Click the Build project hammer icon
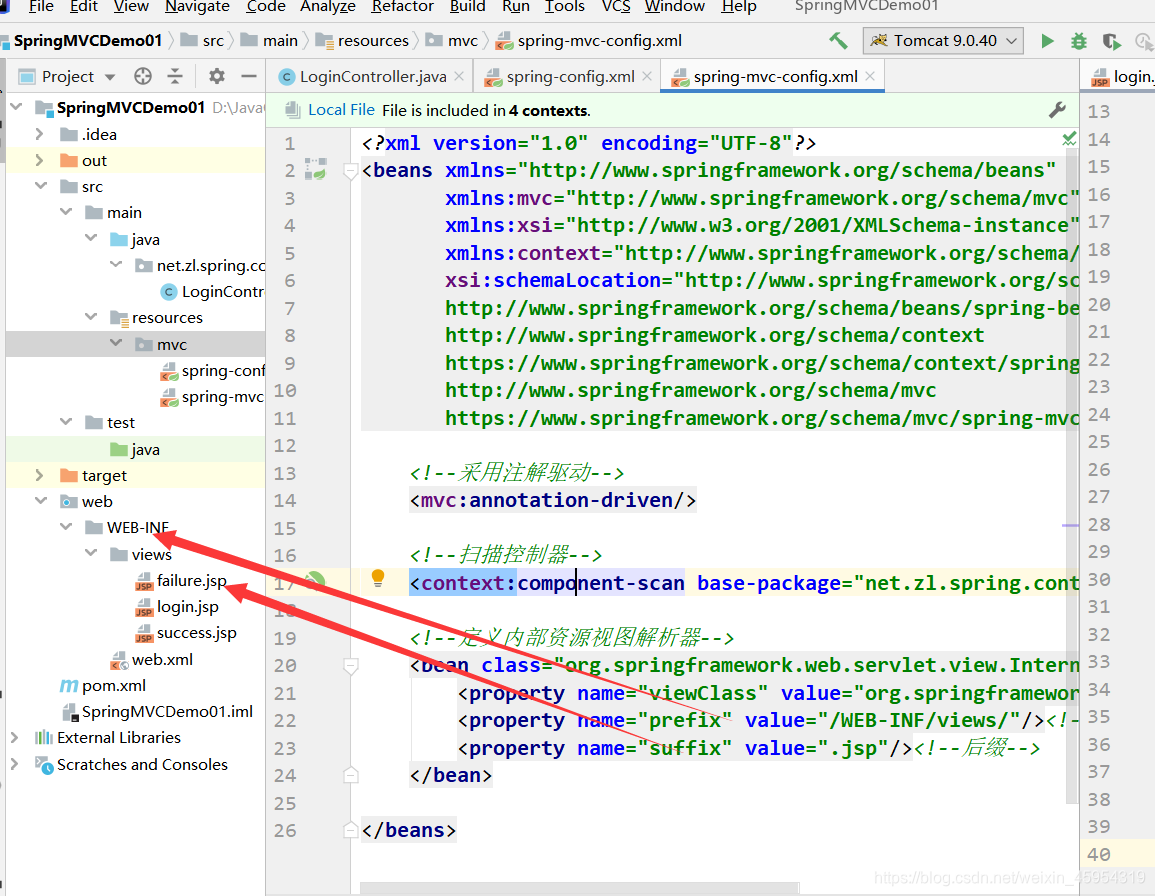This screenshot has height=896, width=1155. 838,41
